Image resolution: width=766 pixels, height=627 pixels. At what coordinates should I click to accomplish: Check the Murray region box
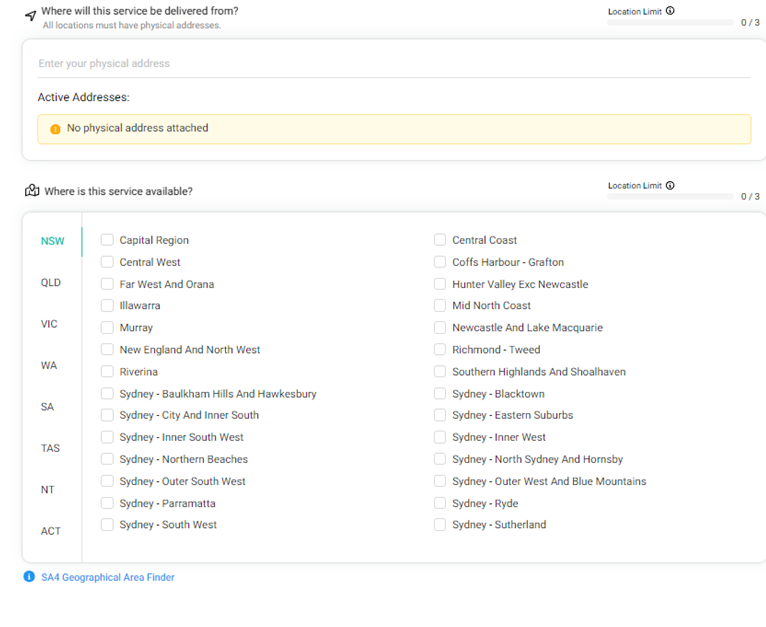click(107, 327)
